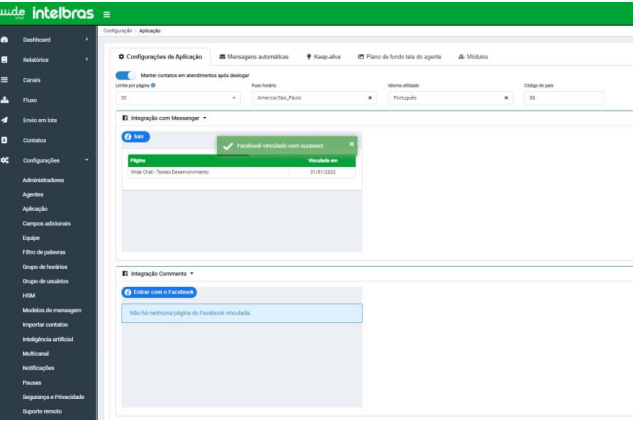
Task: Open Grupo de horários in sidebar
Action: pos(45,267)
